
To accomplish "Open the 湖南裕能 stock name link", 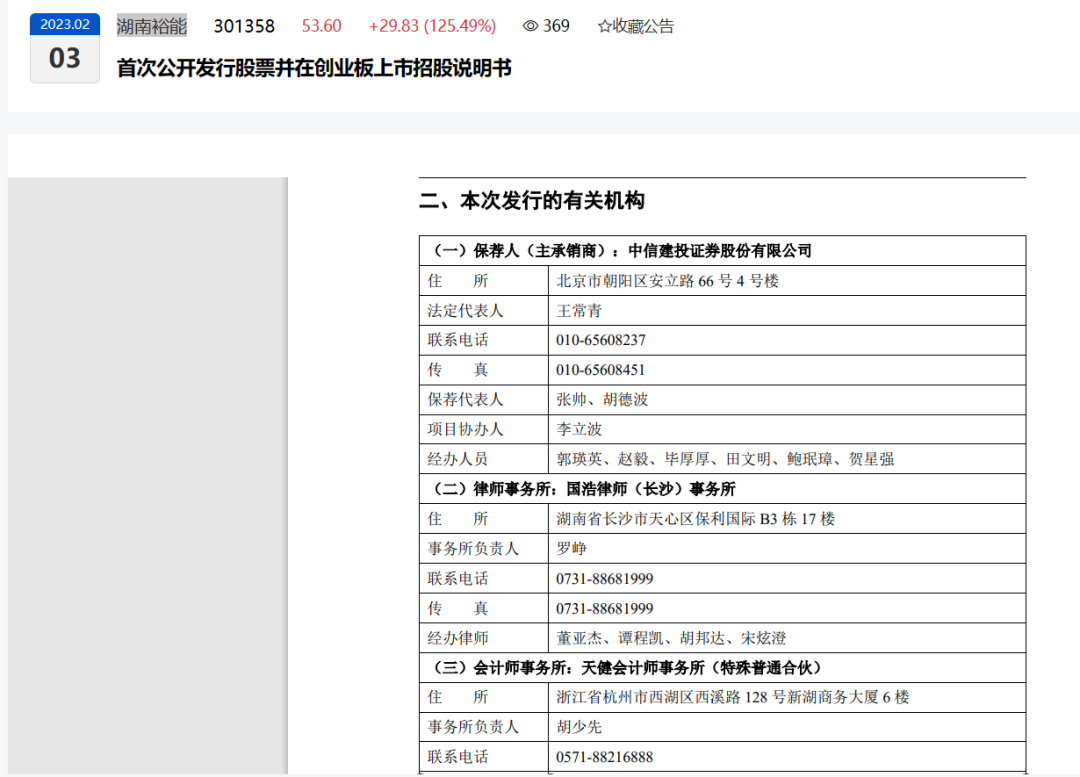I will [x=152, y=26].
